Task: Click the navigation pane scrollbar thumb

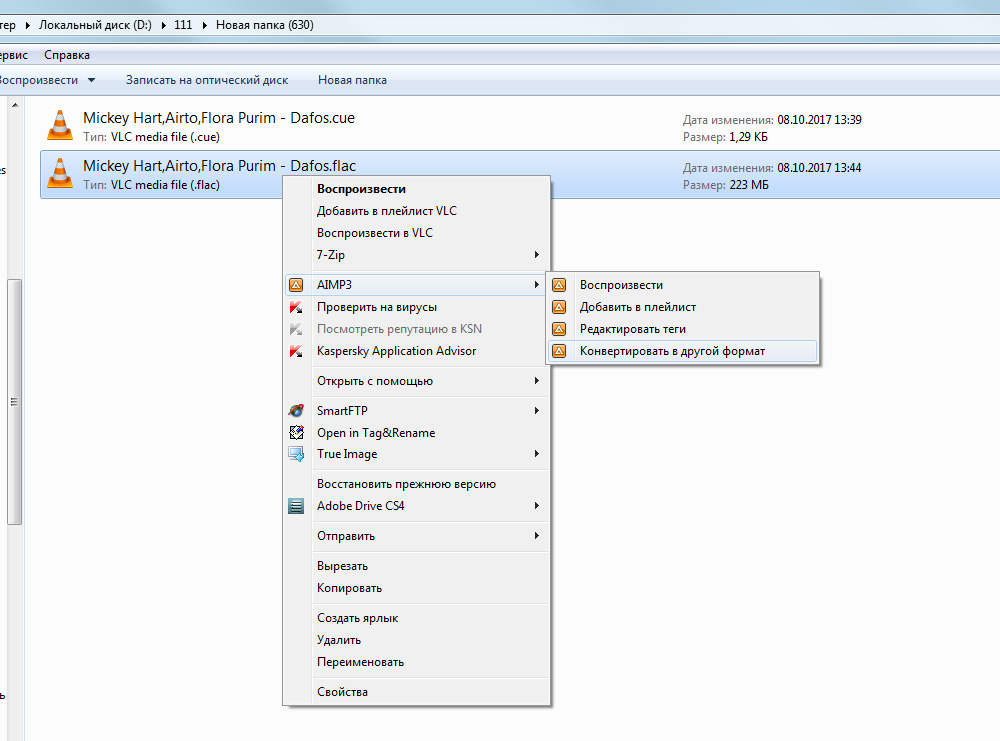Action: point(15,402)
